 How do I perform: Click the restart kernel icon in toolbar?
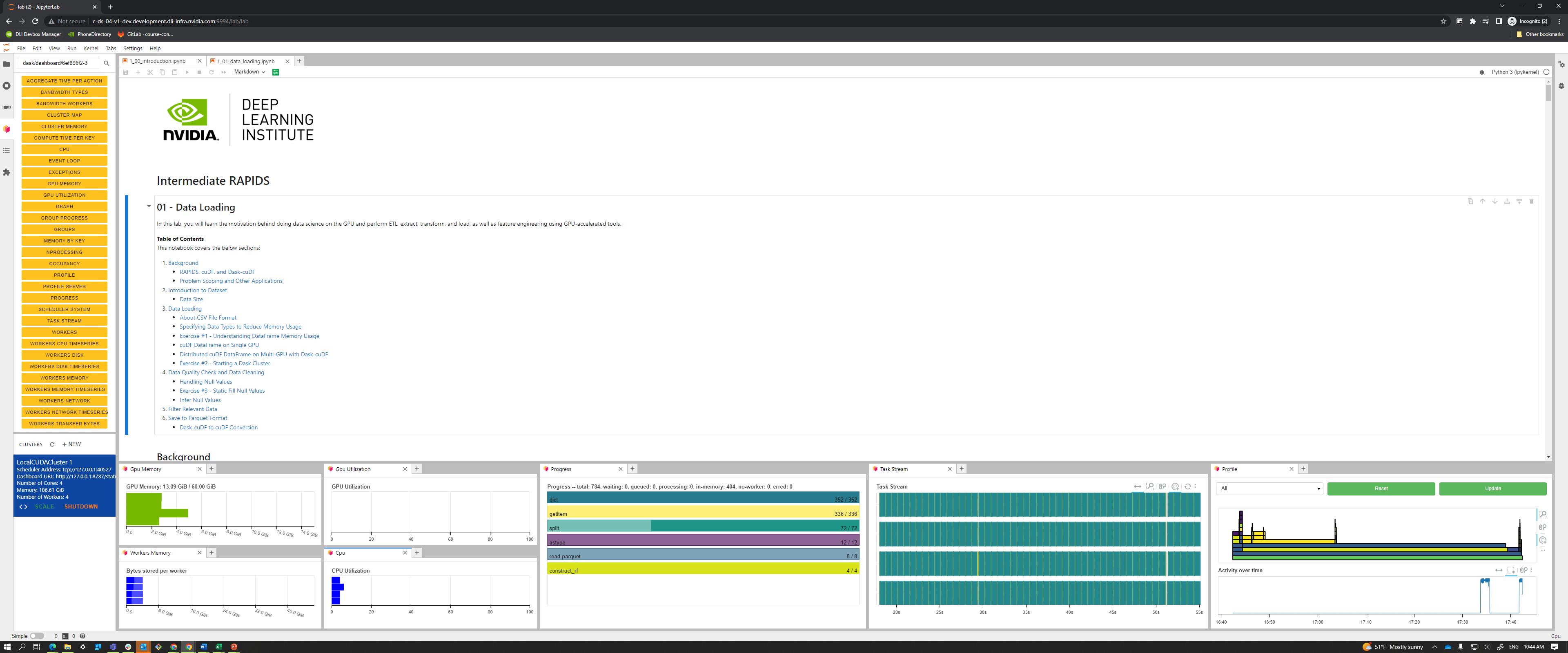click(211, 72)
